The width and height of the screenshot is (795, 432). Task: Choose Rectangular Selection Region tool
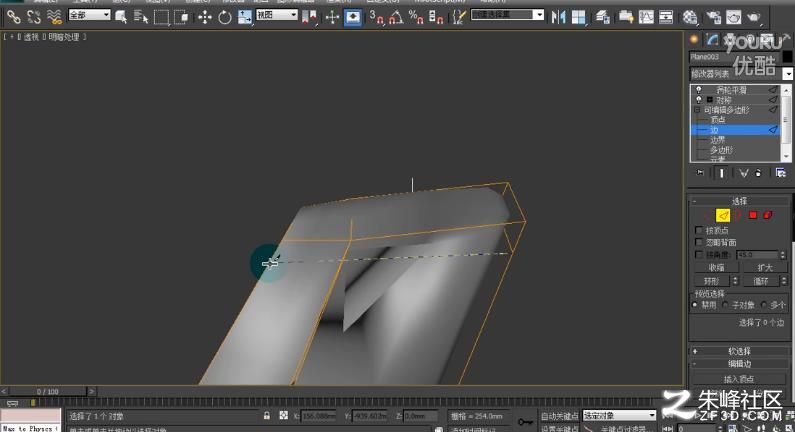[161, 17]
